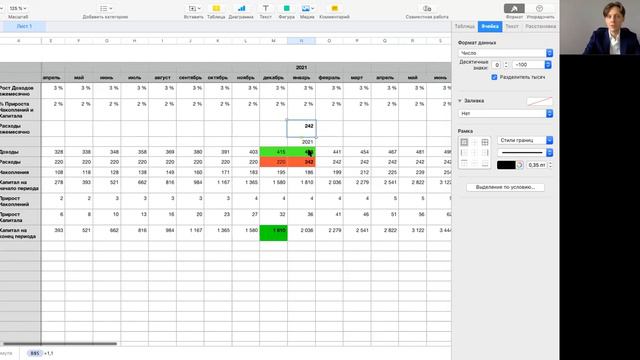Apply the bottom border preset
Screen dimensions: 640x360
pyautogui.click(x=485, y=163)
